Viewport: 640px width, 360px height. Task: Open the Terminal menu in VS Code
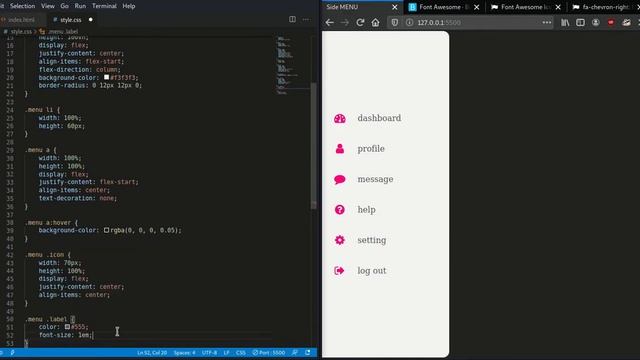click(x=104, y=6)
